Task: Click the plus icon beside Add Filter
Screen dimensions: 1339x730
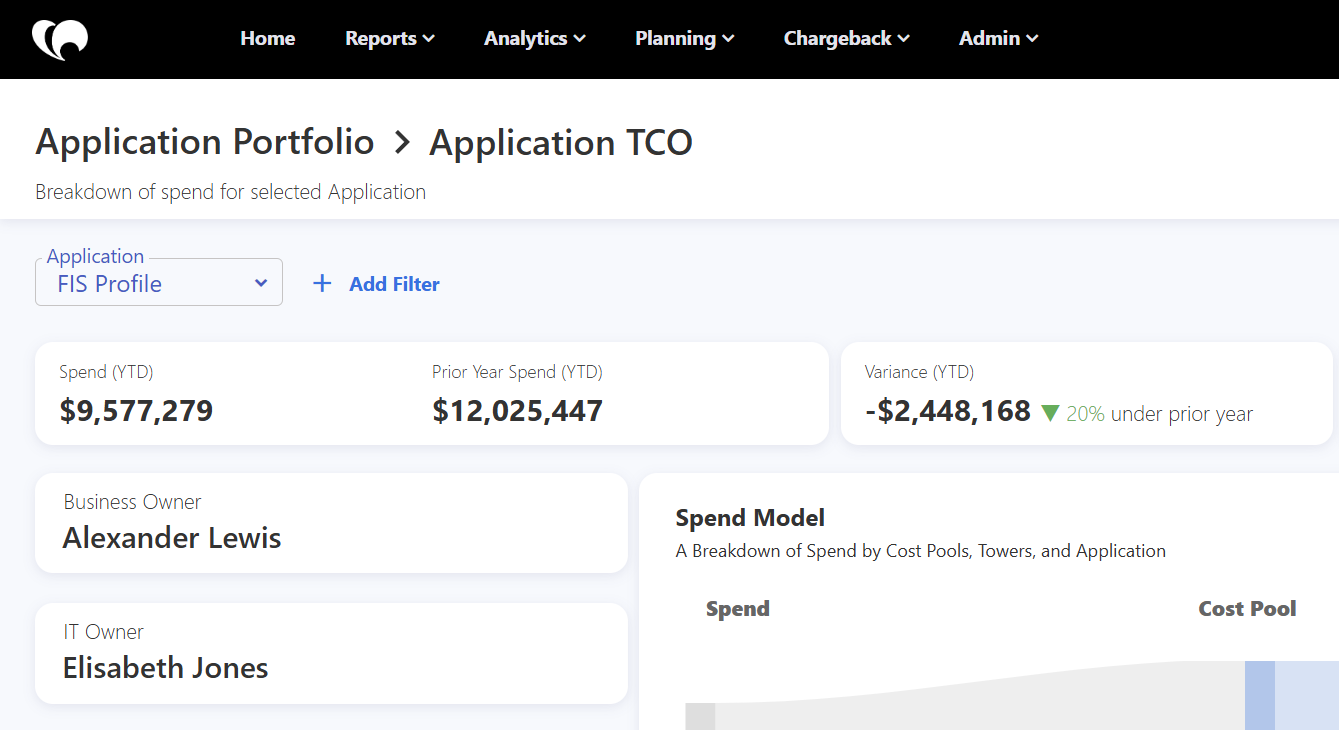Action: tap(322, 284)
